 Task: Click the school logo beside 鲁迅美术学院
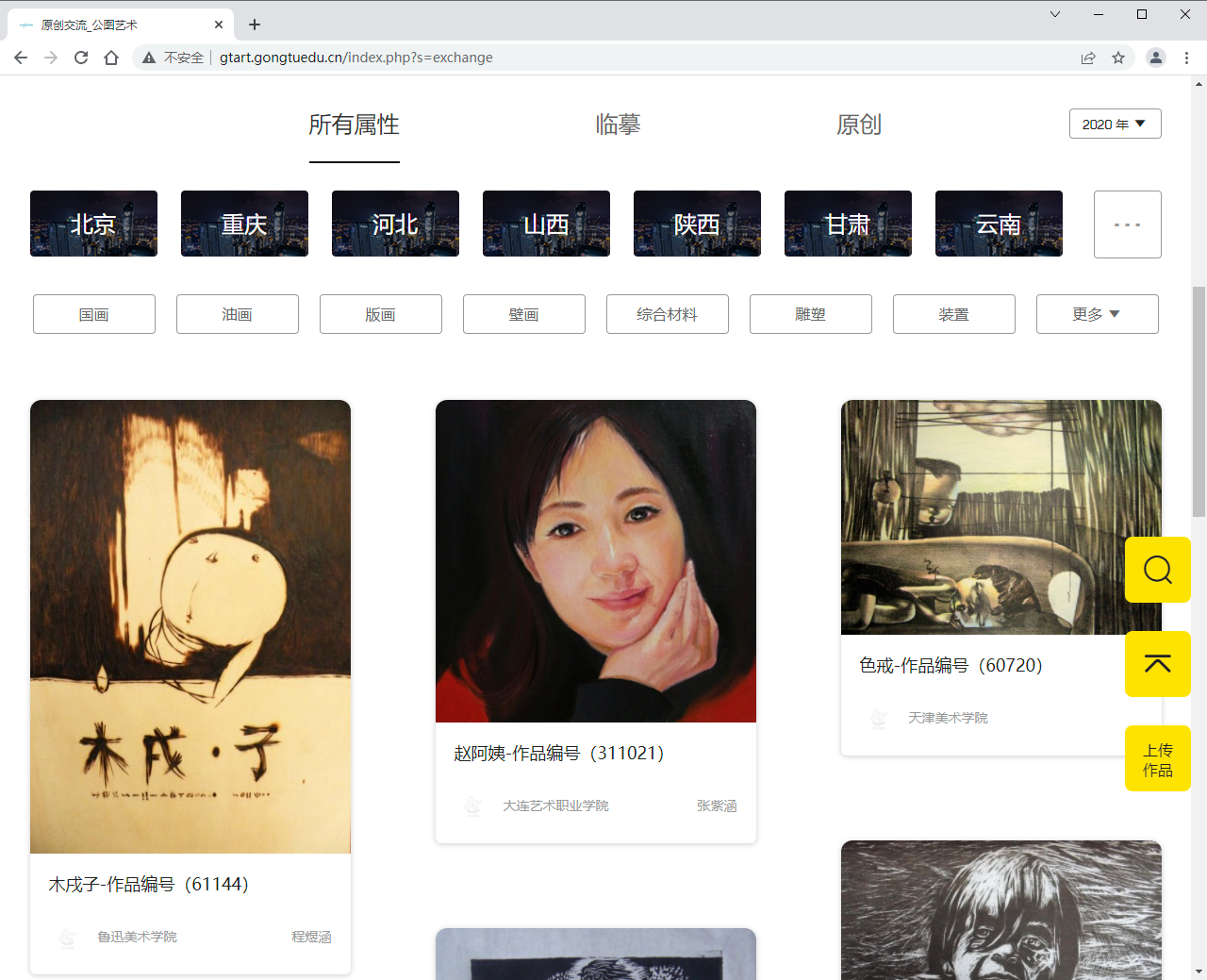tap(68, 937)
